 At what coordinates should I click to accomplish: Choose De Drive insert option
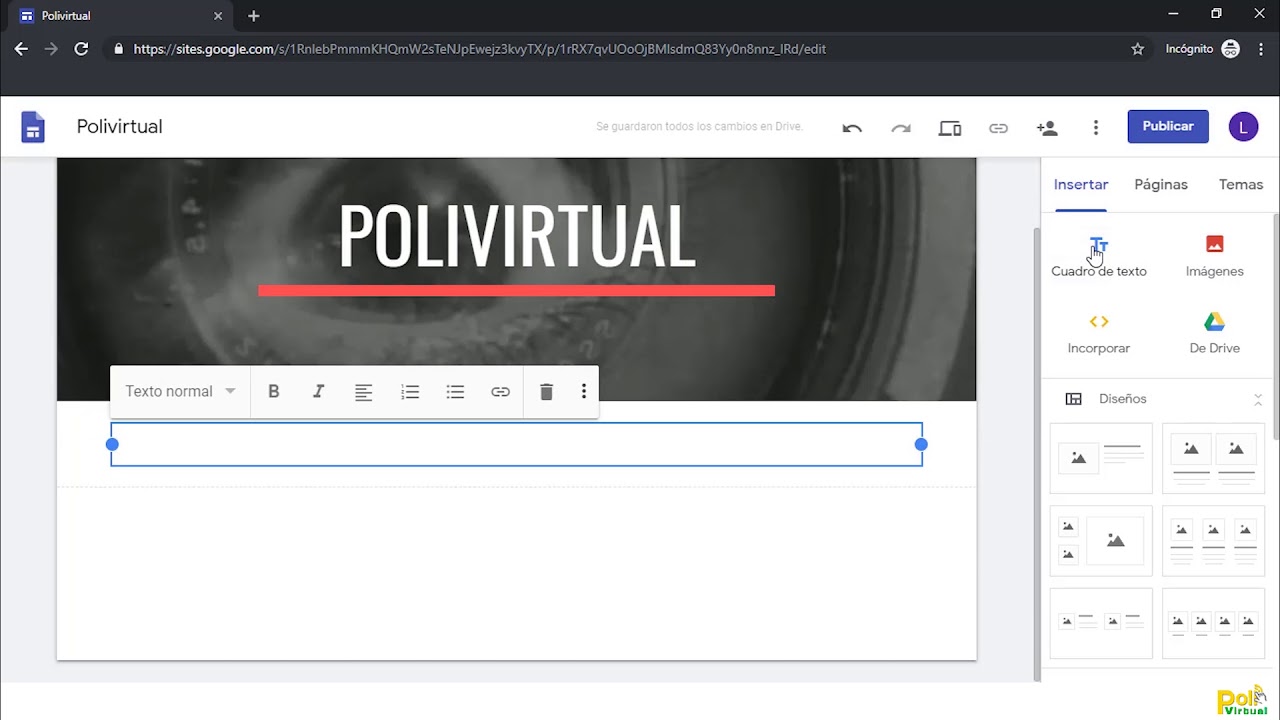tap(1214, 334)
